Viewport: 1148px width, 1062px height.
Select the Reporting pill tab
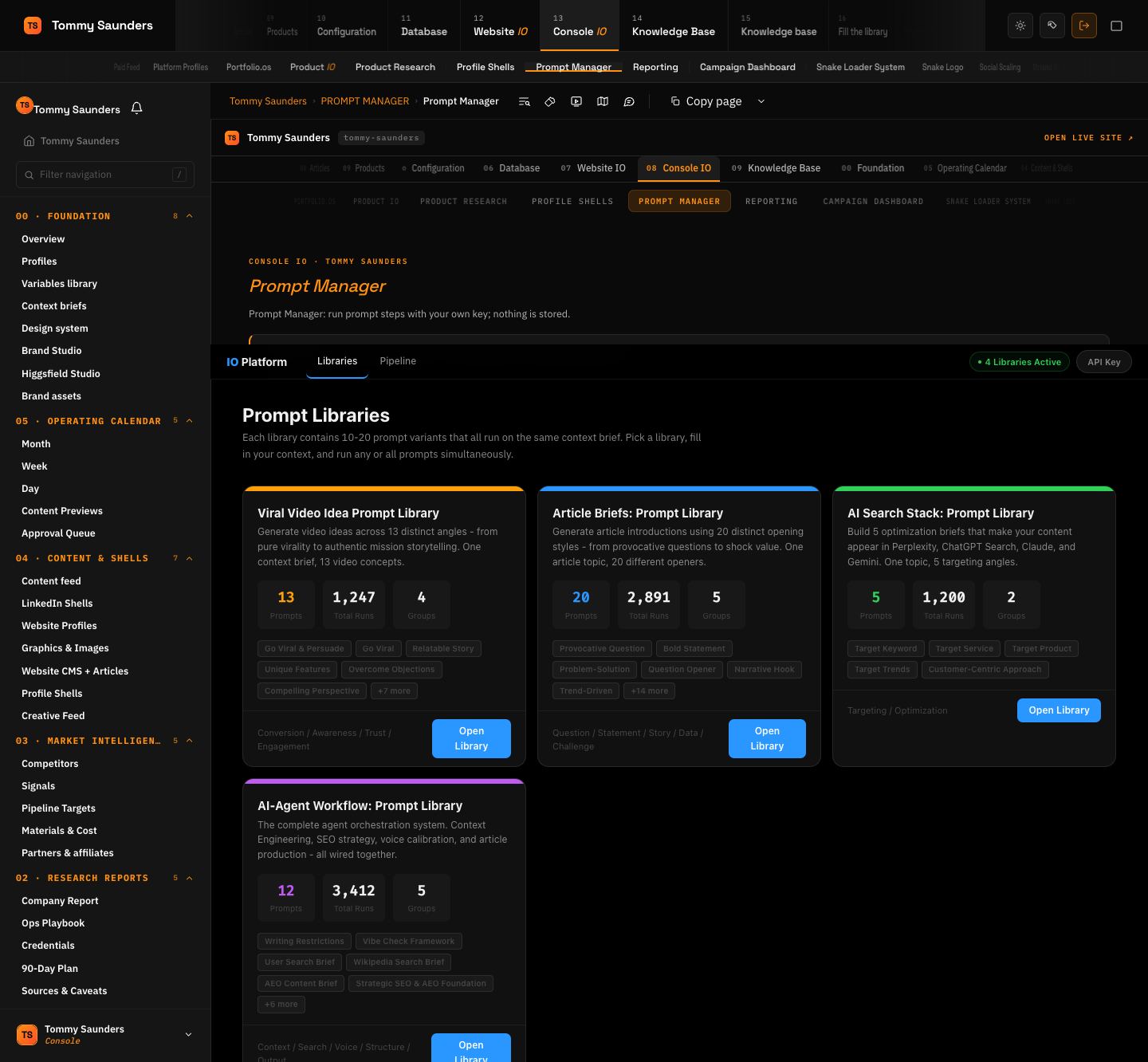[x=771, y=202]
